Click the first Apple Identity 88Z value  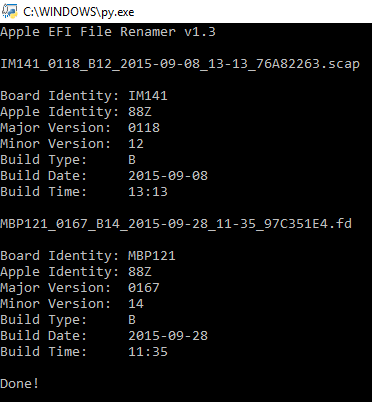tap(140, 112)
